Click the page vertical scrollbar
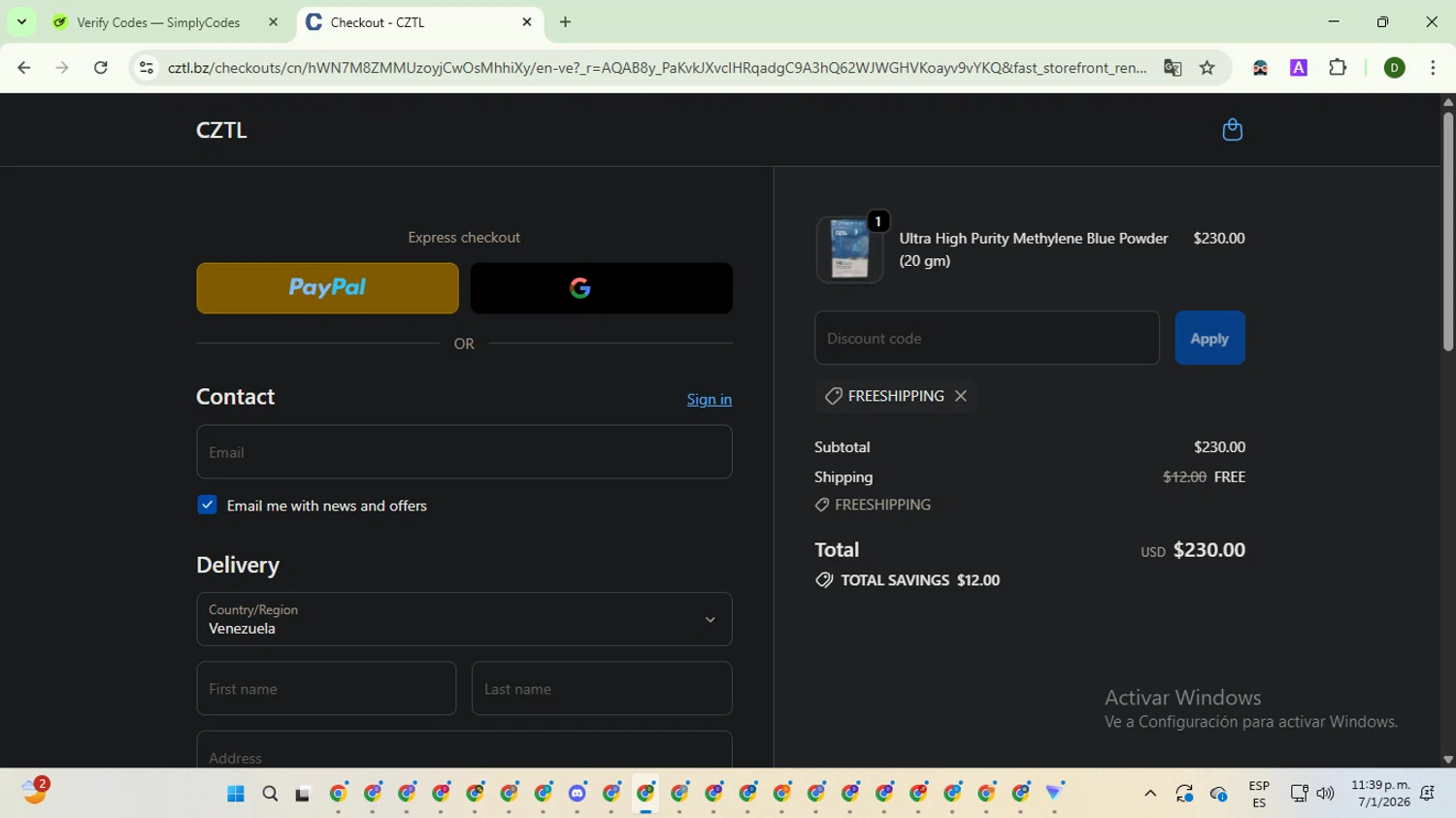 tap(1448, 233)
